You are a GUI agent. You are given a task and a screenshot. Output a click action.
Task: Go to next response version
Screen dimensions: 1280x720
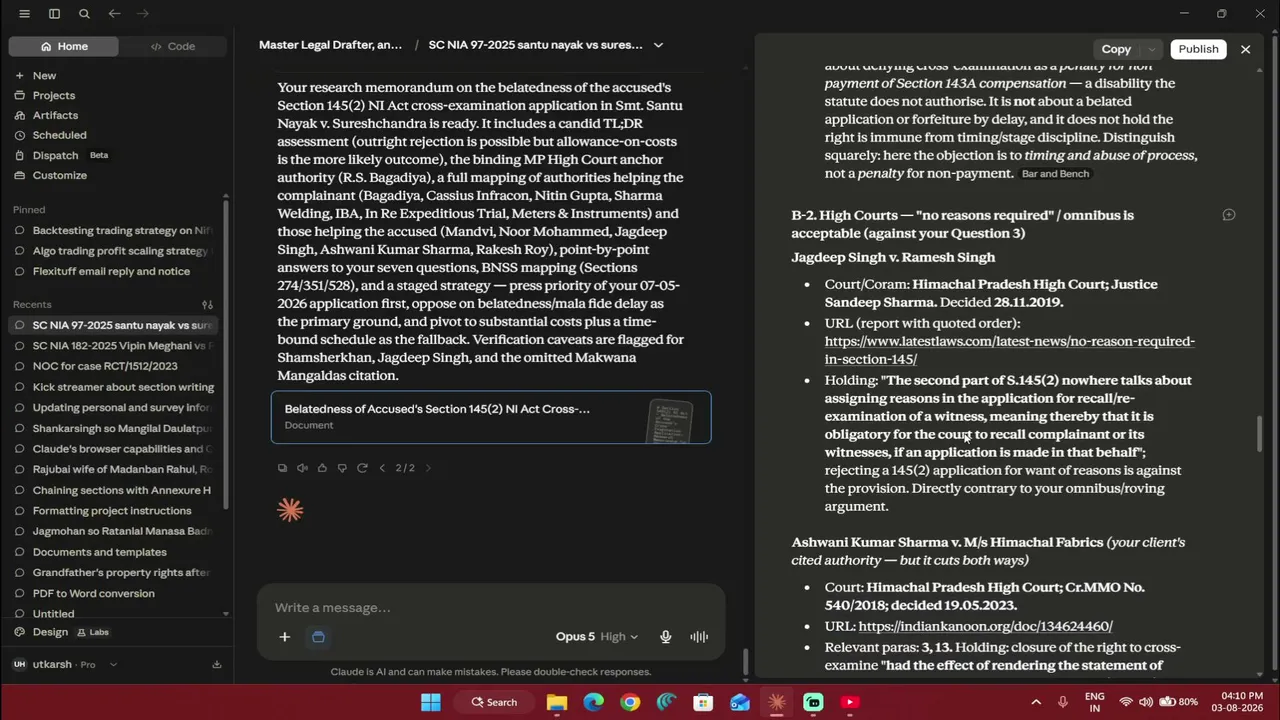click(428, 468)
